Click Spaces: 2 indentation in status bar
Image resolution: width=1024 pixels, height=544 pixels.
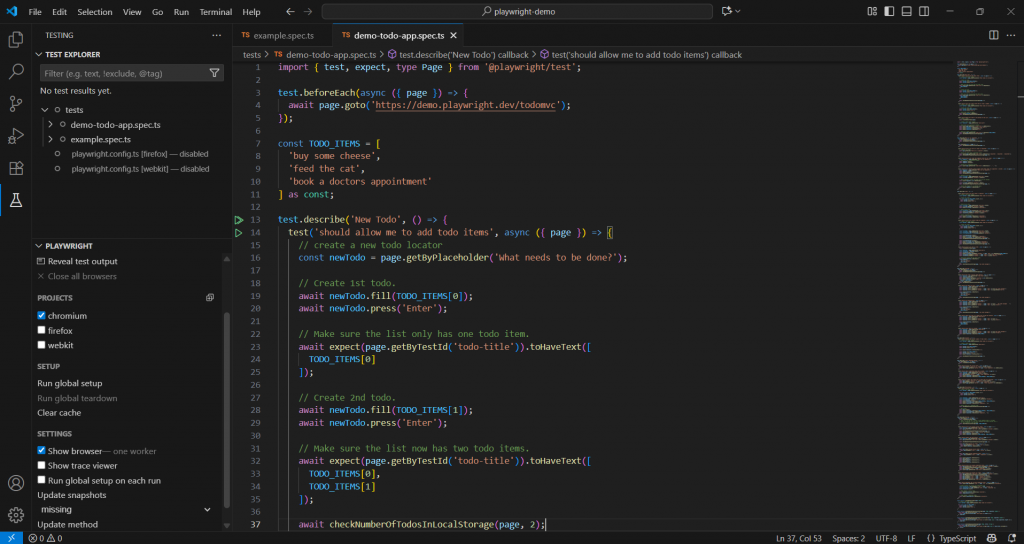point(848,538)
